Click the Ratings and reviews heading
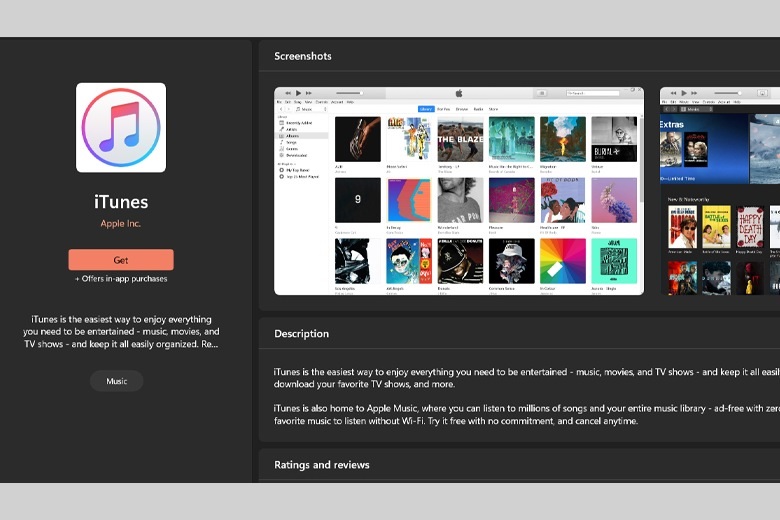780x520 pixels. coord(322,465)
